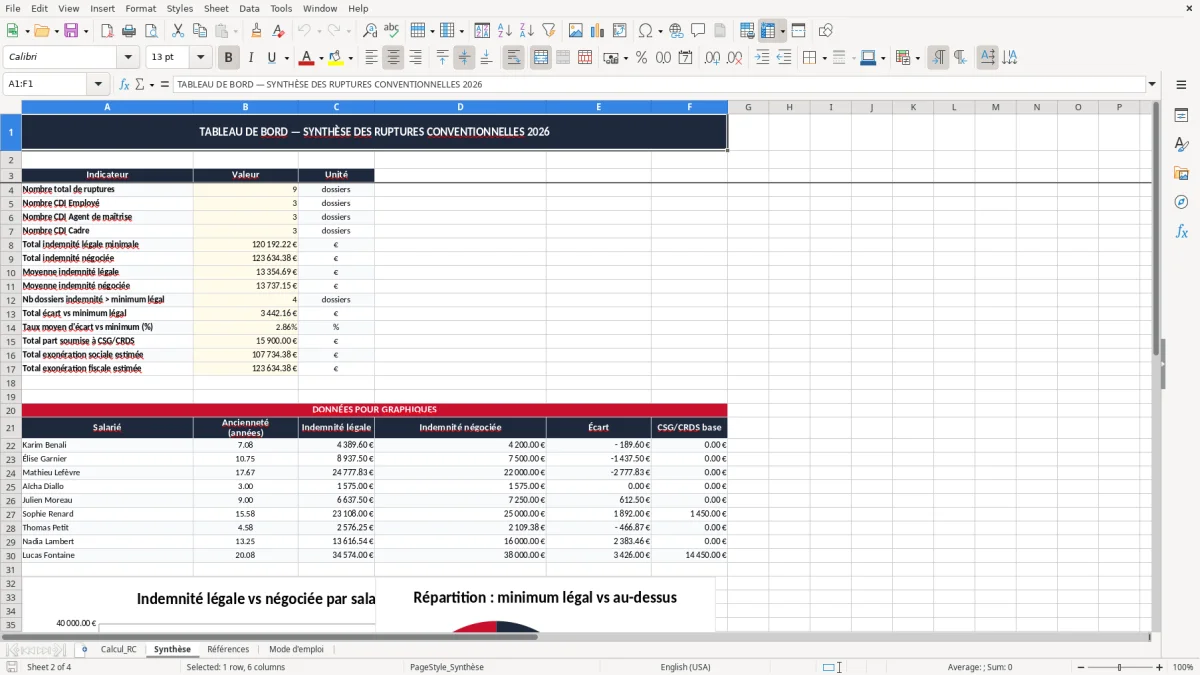Open the Styles sidebar panel

(1181, 144)
